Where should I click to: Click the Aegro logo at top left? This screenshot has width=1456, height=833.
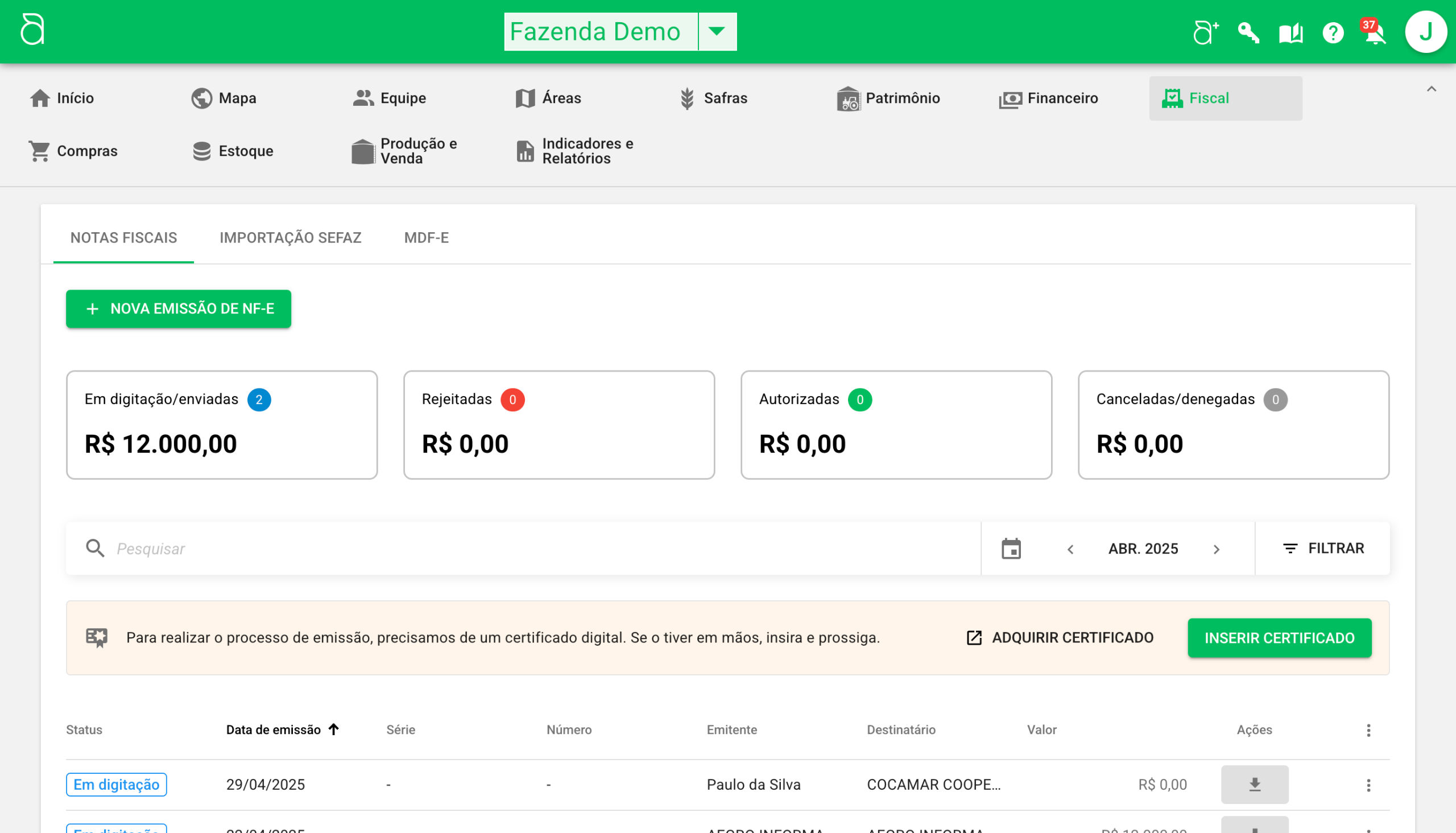pyautogui.click(x=32, y=30)
